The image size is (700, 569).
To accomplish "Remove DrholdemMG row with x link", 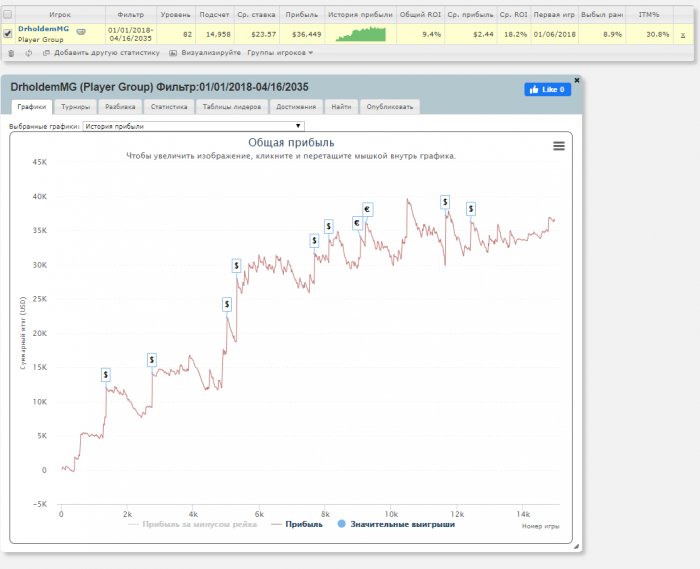I will coord(683,35).
